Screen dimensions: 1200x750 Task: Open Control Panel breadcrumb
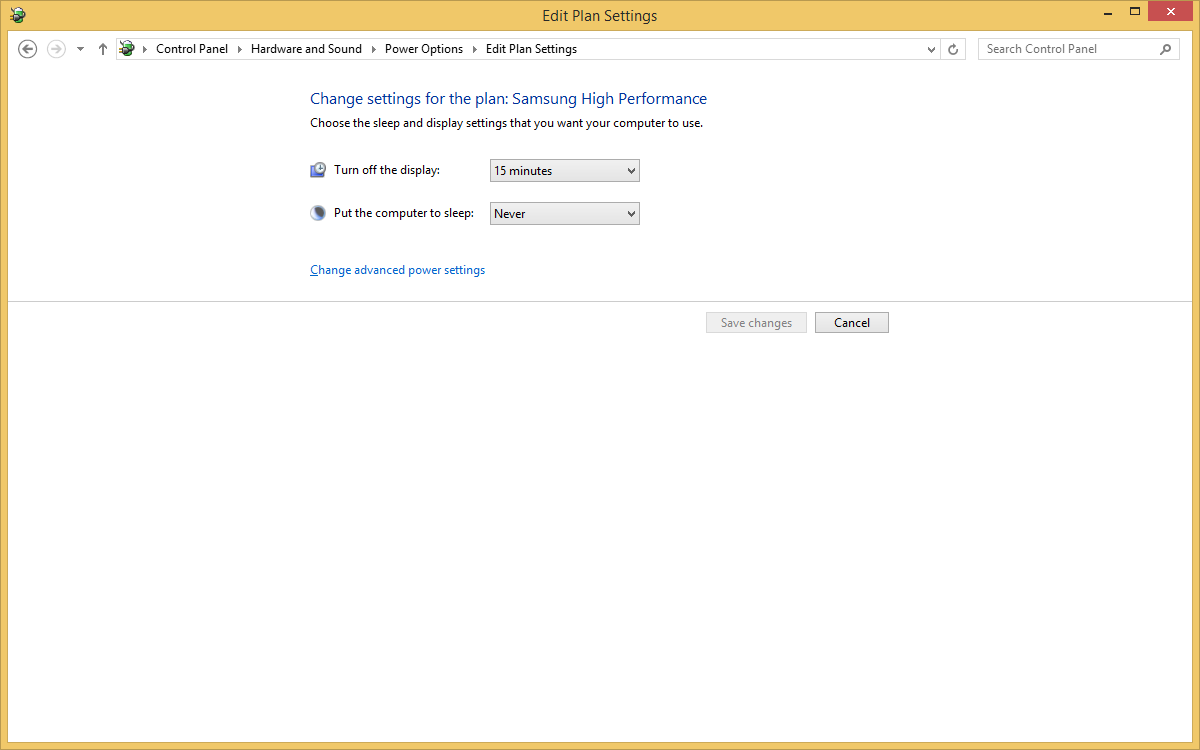[x=192, y=49]
